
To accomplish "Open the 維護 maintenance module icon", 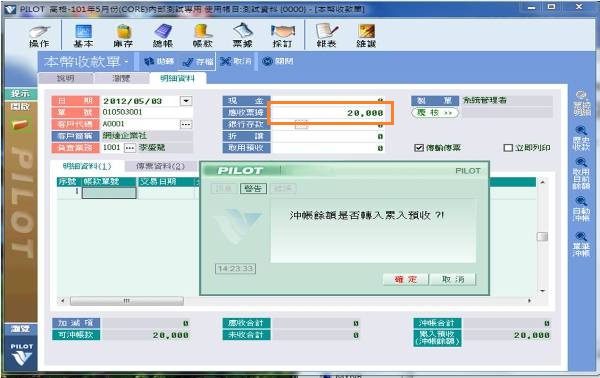I will 366,36.
